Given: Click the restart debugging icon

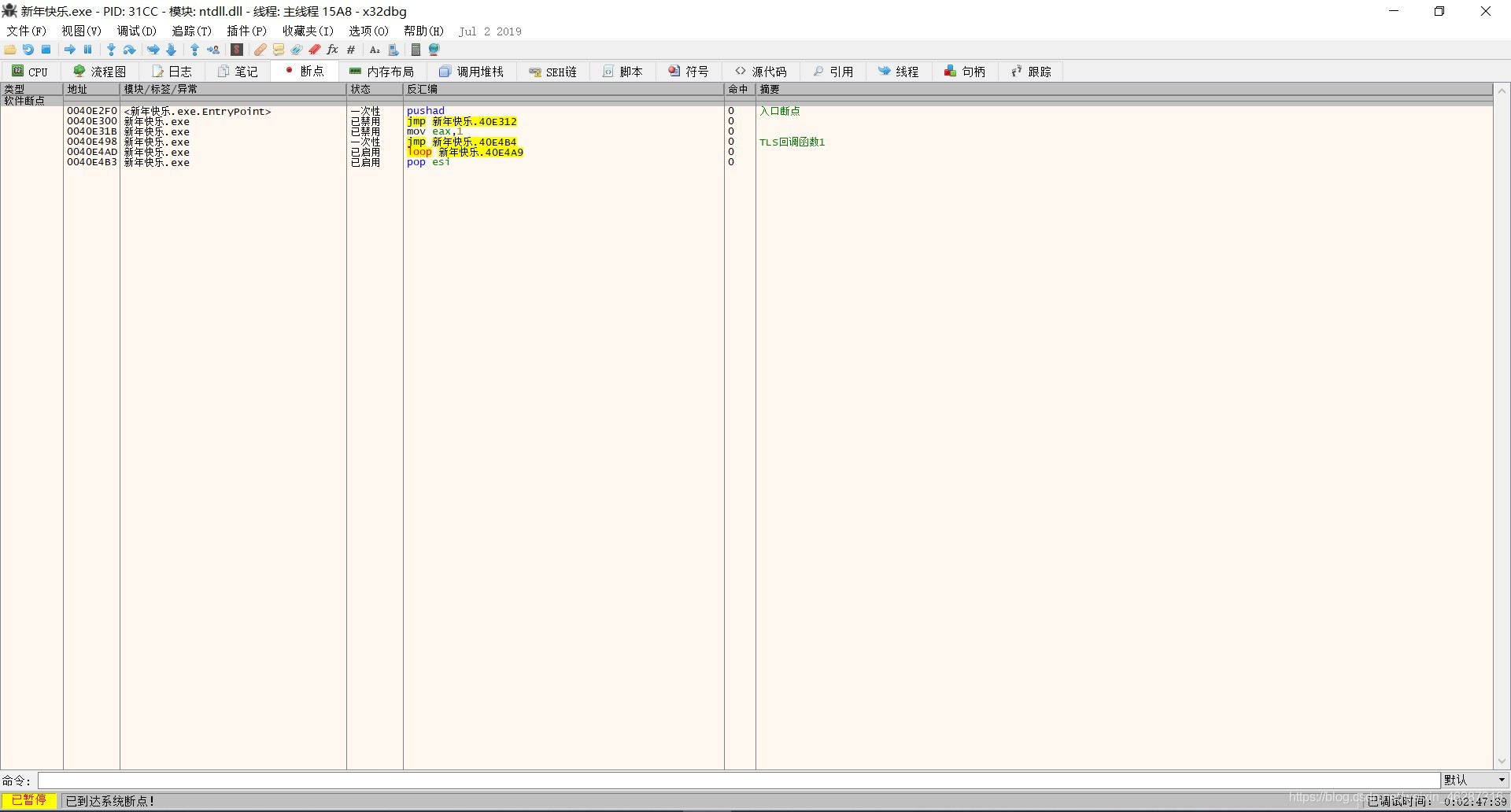Looking at the screenshot, I should point(28,50).
